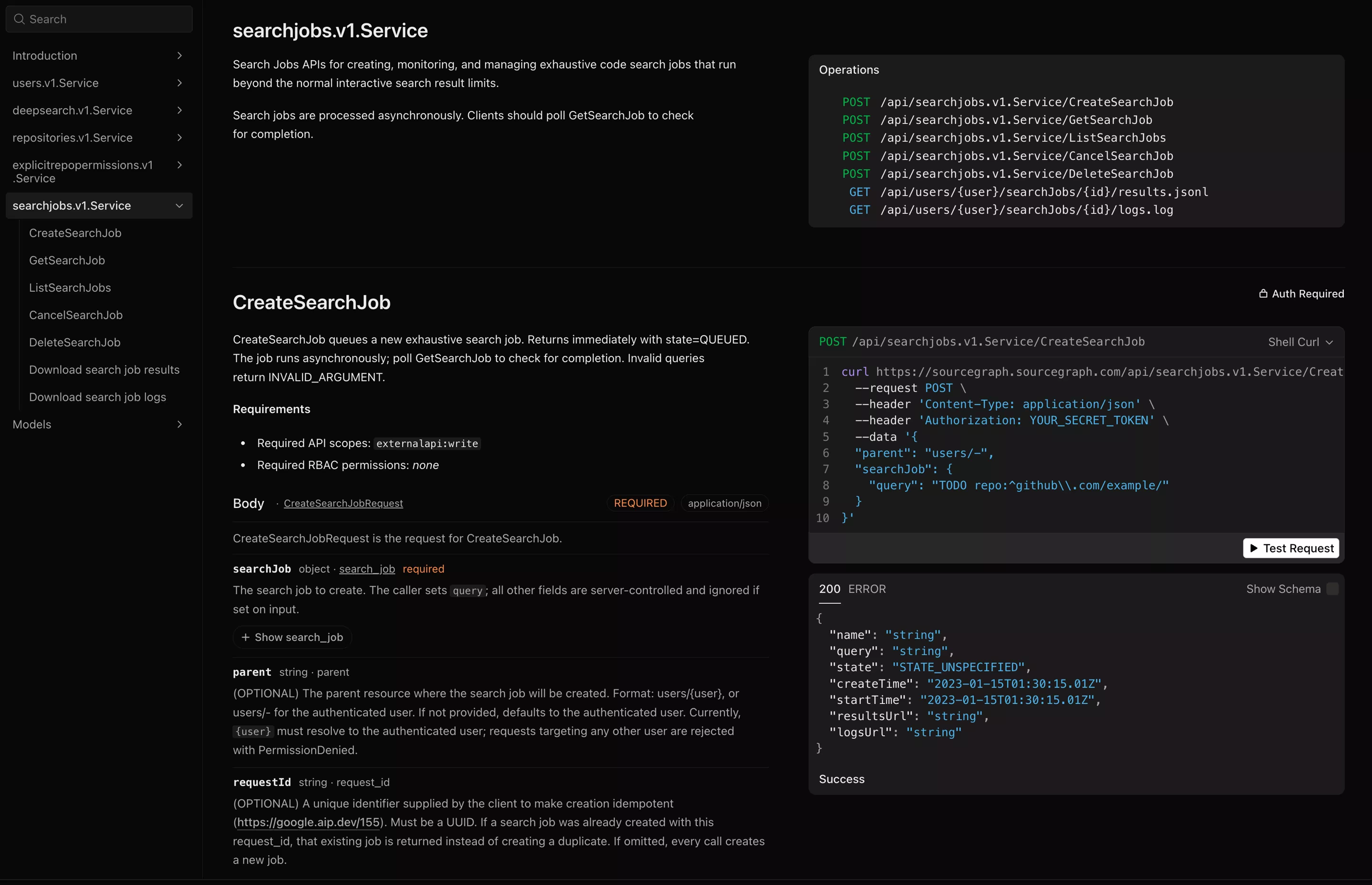Open the Shell Curl language dropdown

coord(1300,342)
